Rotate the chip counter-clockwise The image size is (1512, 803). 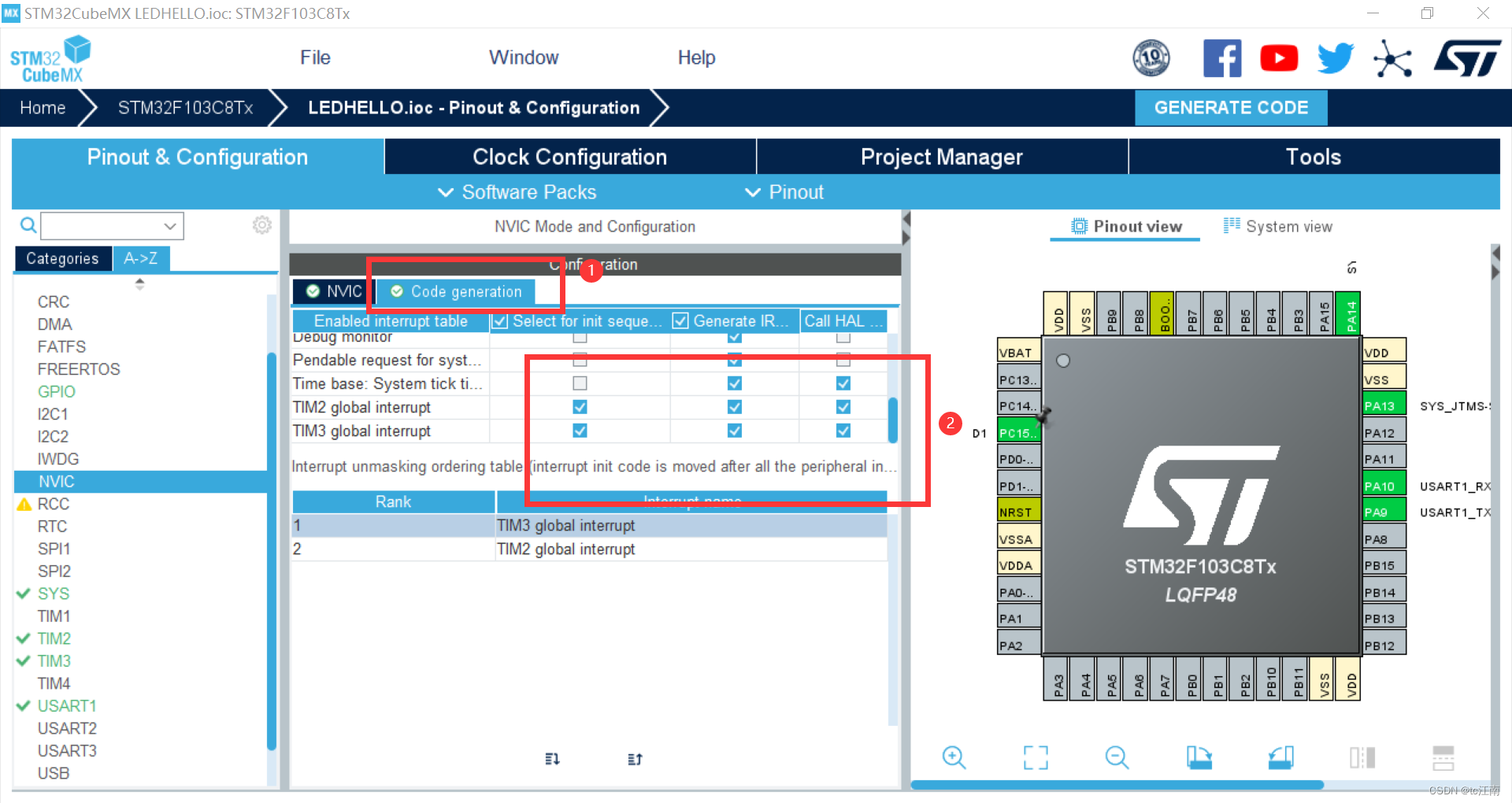[x=1281, y=757]
